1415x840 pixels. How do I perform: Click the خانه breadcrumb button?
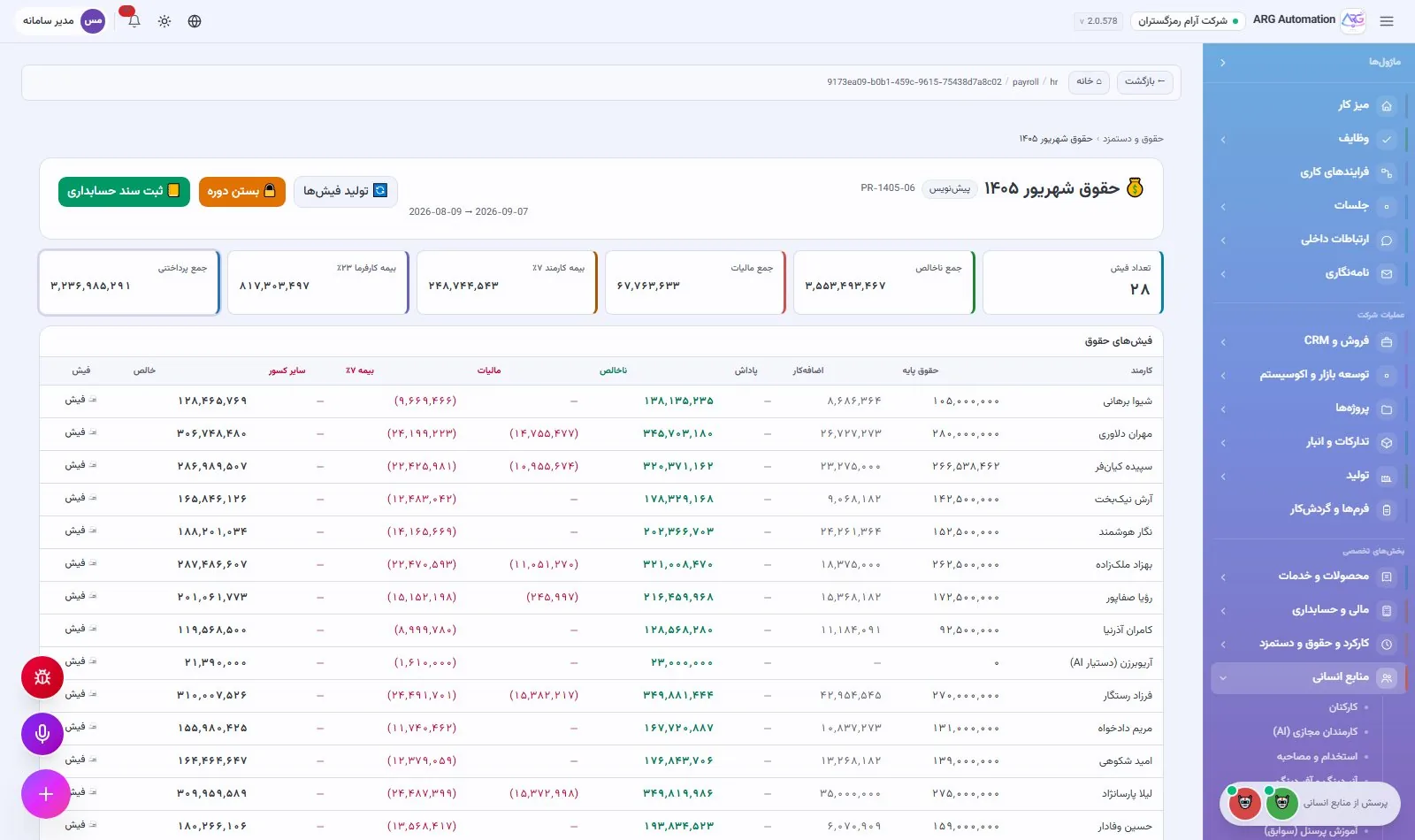[1089, 82]
